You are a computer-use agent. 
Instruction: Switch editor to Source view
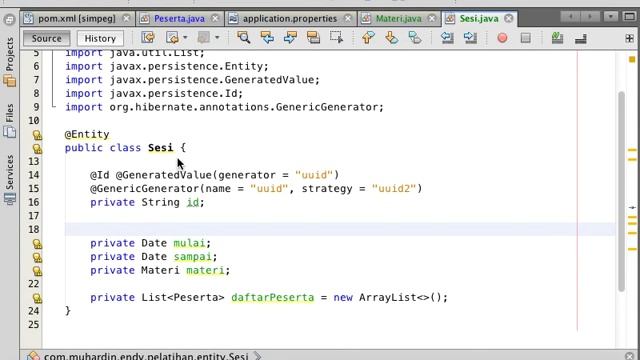[x=47, y=38]
